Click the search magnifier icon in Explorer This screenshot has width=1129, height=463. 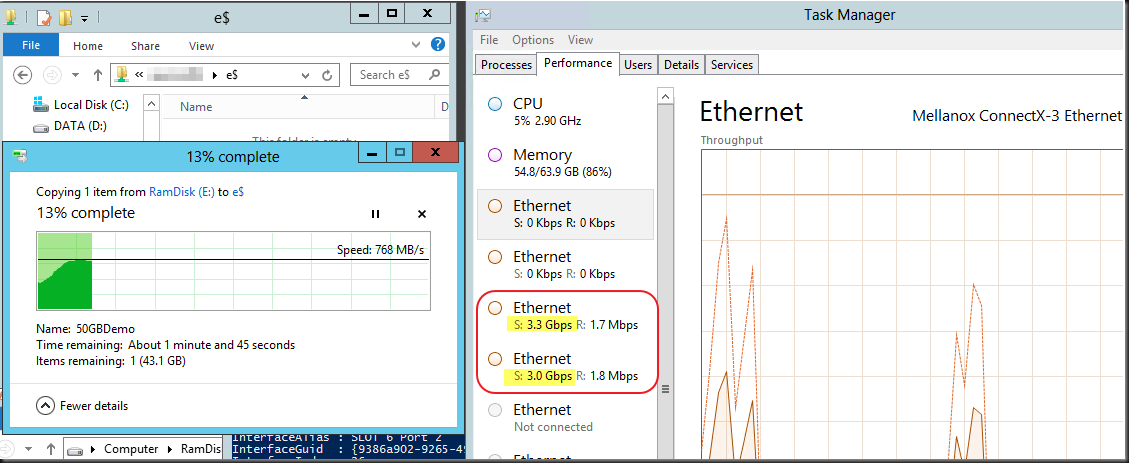tap(434, 74)
